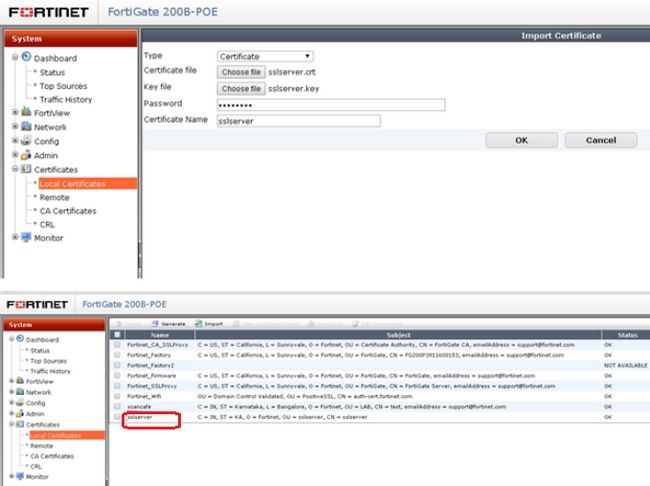The height and width of the screenshot is (486, 650).
Task: Click Choose file button for Key file
Action: pos(241,89)
